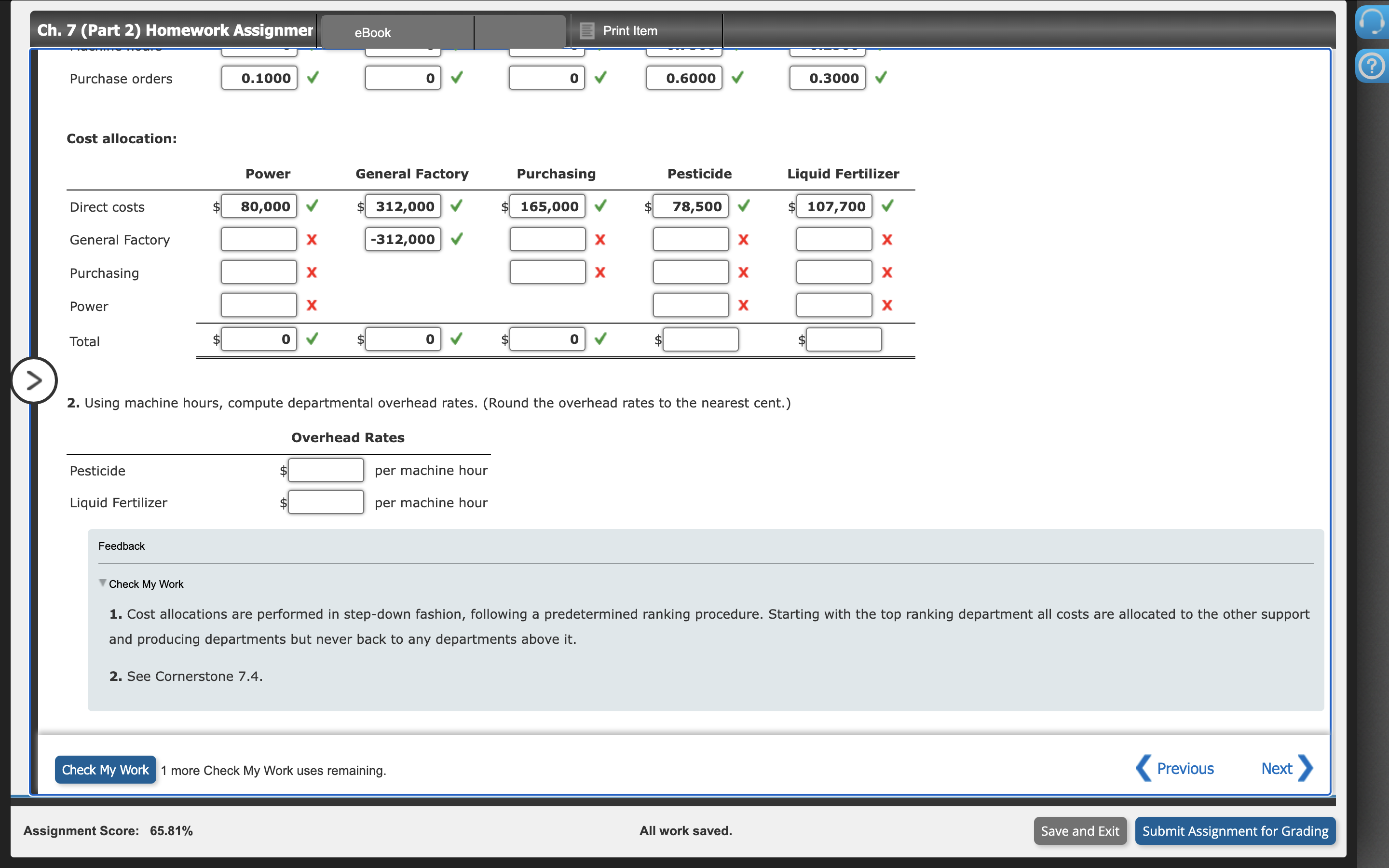Select the Liquid Fertilizer overhead rate input field

tap(326, 502)
